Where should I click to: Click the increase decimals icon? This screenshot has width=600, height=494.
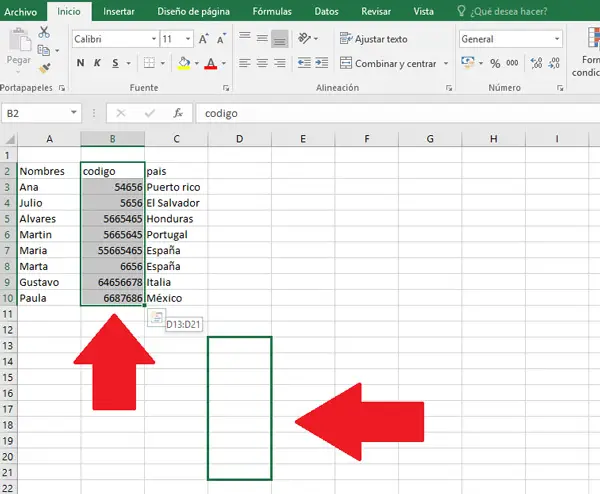tap(536, 63)
